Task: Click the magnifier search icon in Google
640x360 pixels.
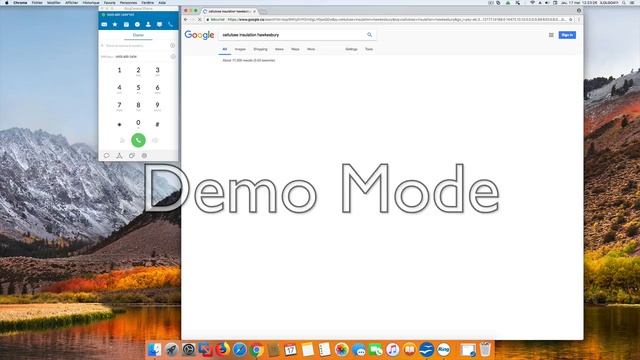Action: coord(369,35)
